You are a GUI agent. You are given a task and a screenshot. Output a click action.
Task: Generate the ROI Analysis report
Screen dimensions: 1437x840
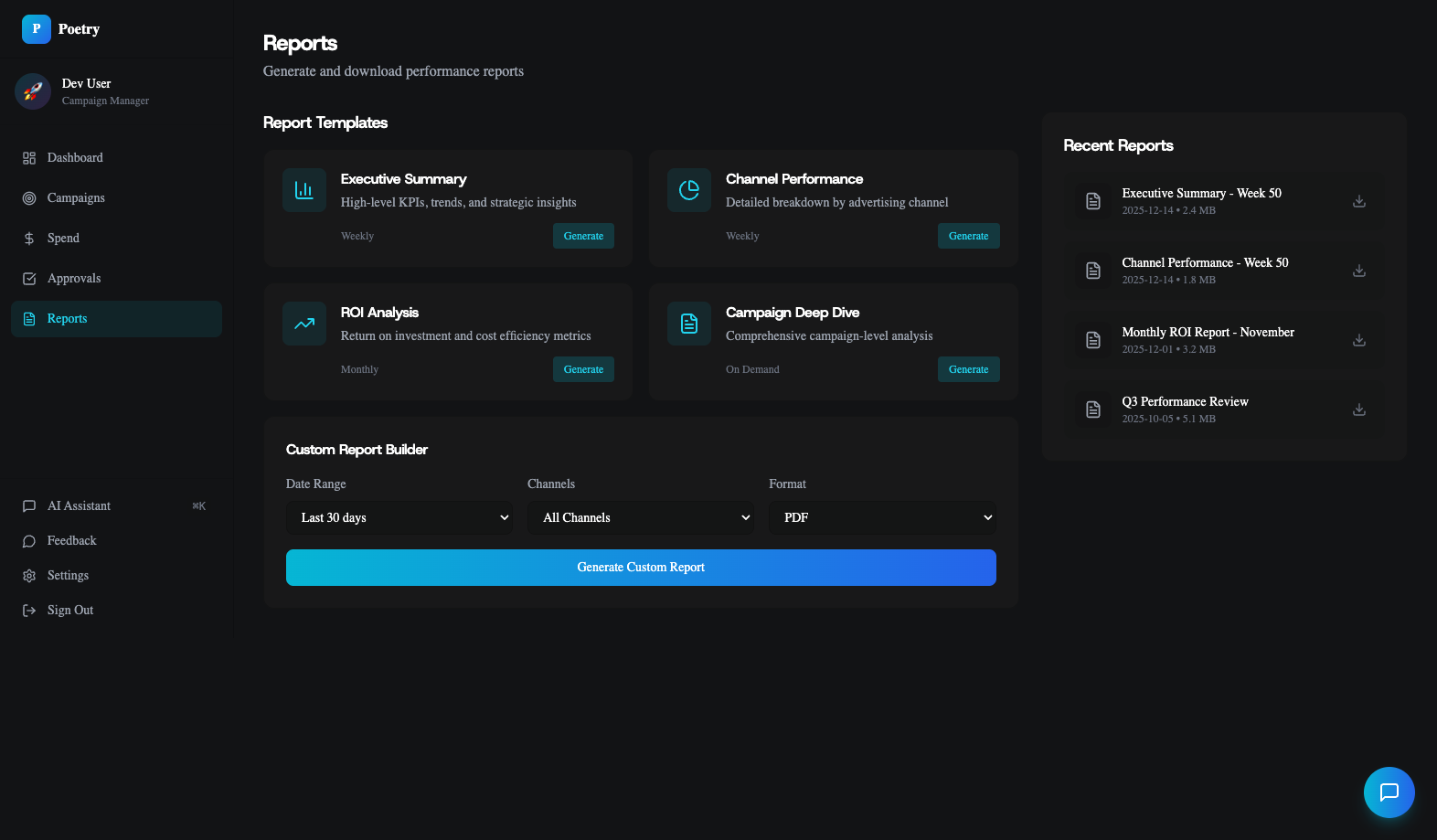pyautogui.click(x=583, y=369)
